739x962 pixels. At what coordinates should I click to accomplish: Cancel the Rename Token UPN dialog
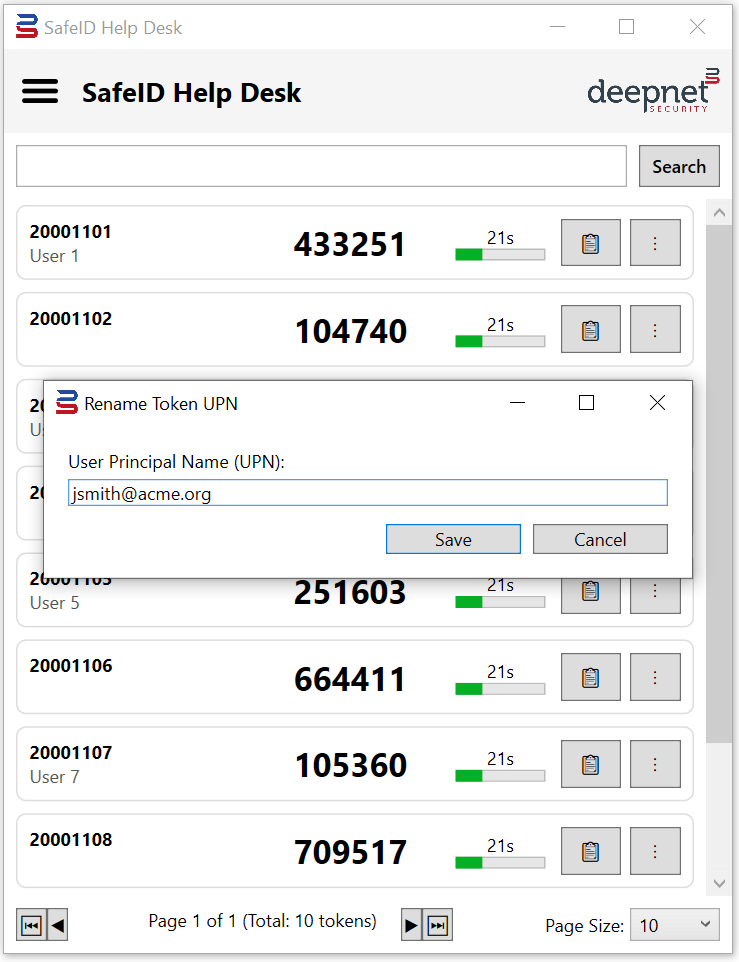tap(600, 539)
